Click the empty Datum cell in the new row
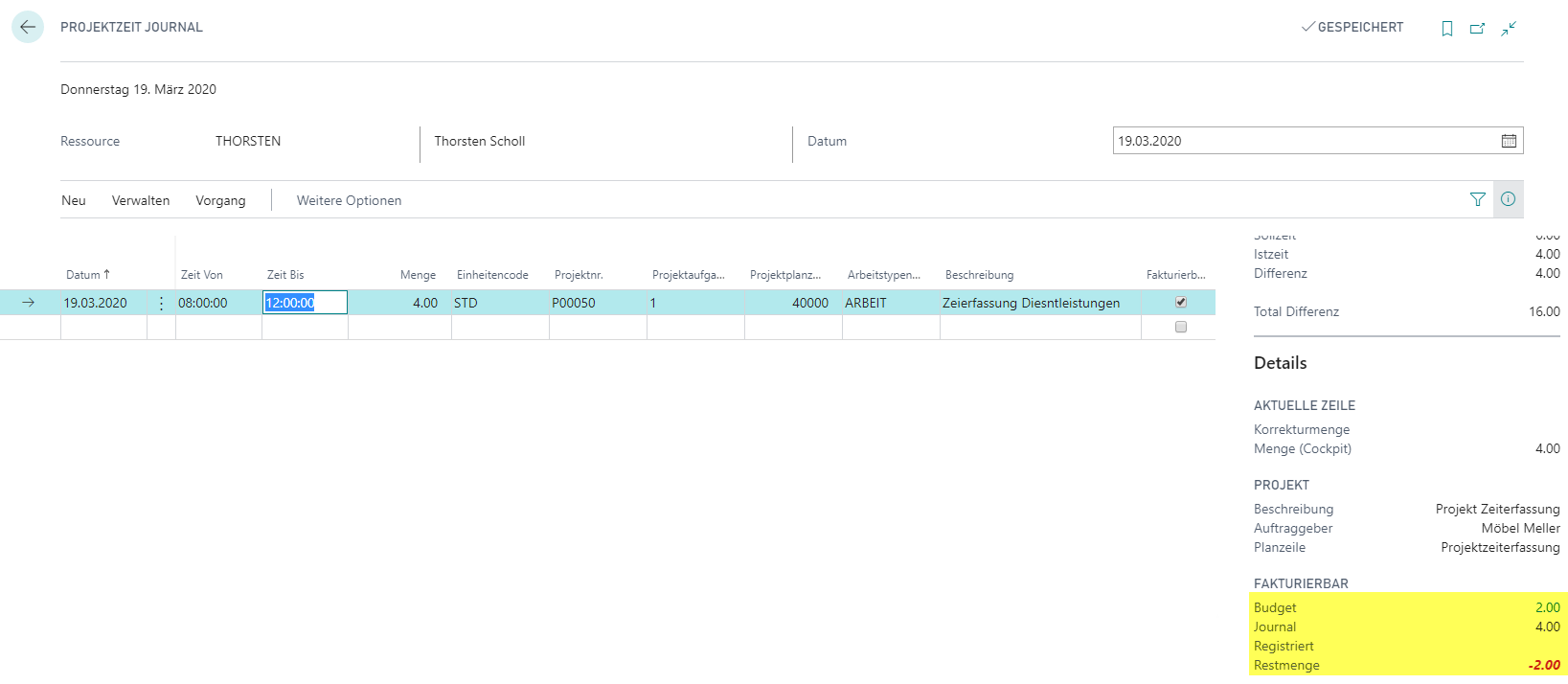This screenshot has height=684, width=1568. tap(103, 327)
